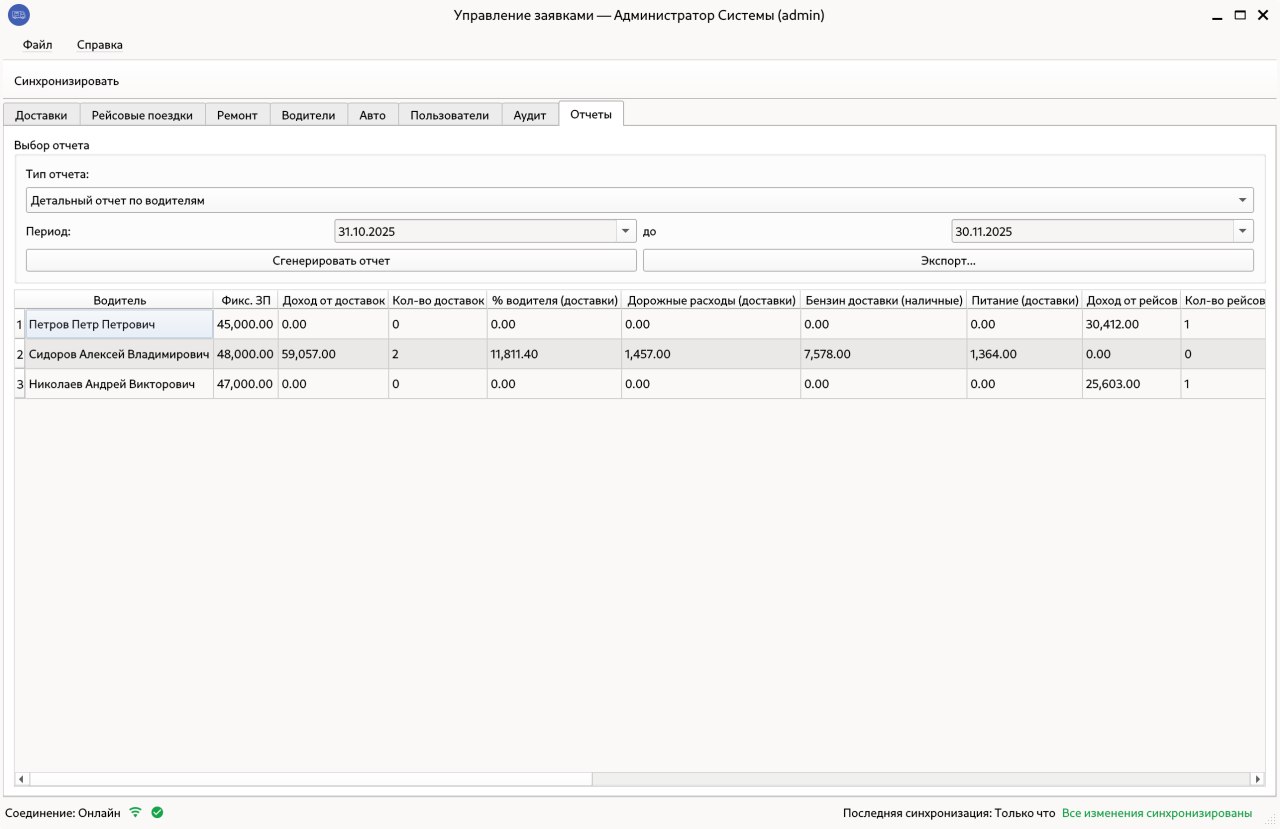Maximize the Управление заявками window
1280x829 pixels.
[x=1240, y=15]
